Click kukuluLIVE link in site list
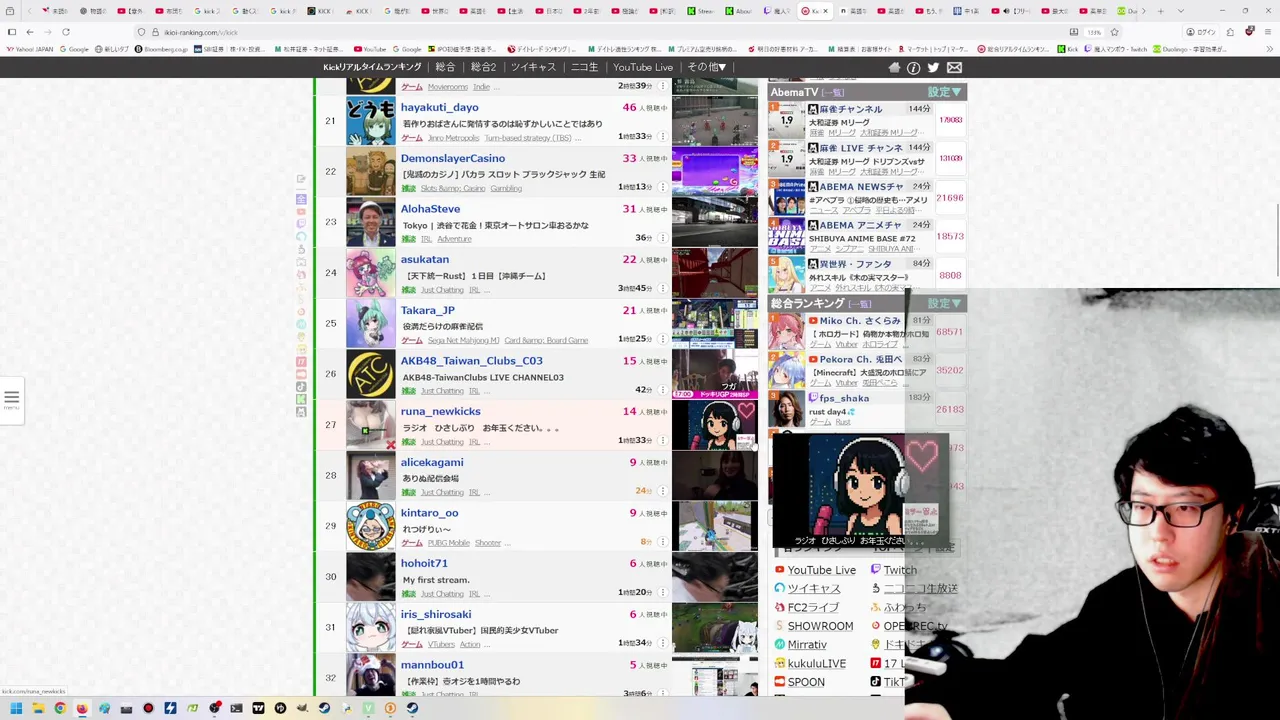1280x720 pixels. [816, 664]
